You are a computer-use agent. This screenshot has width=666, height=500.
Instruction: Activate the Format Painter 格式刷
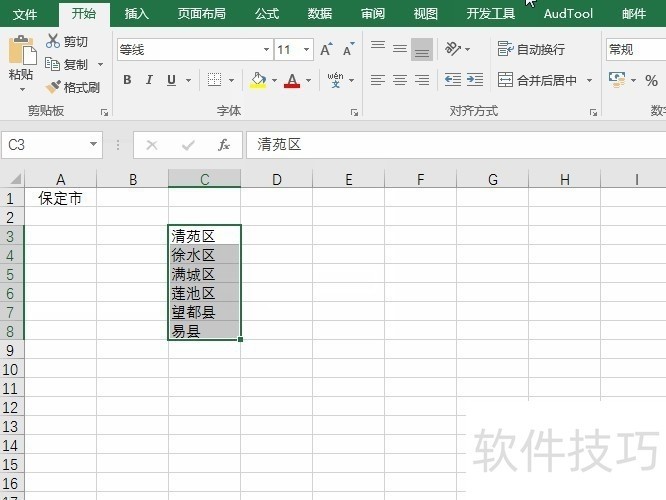tap(73, 87)
